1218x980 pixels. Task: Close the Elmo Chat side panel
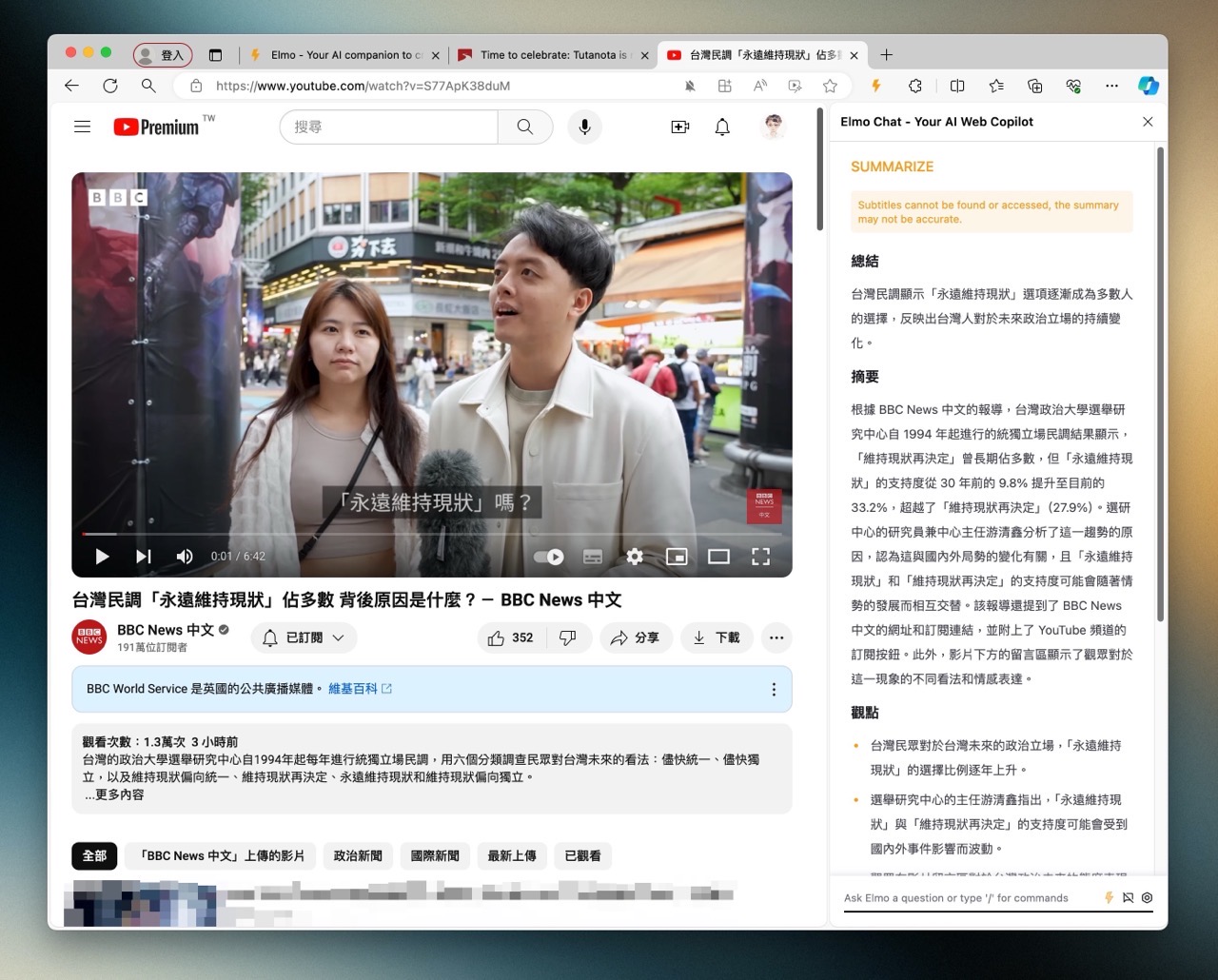(x=1148, y=122)
